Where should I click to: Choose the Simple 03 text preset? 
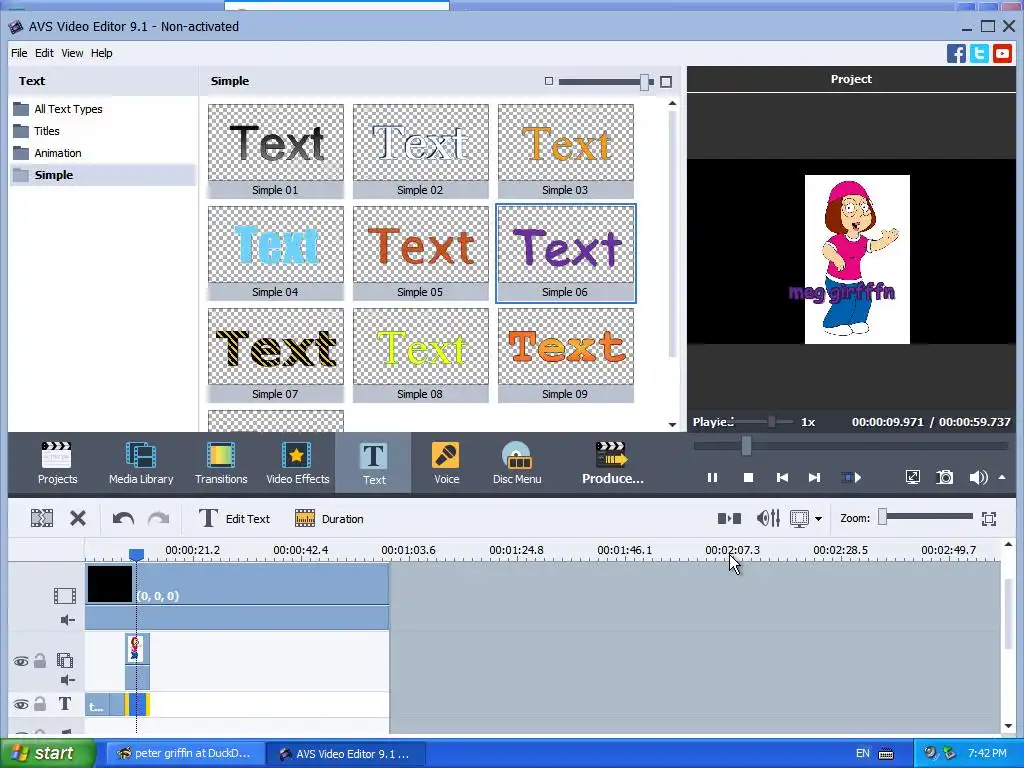click(566, 151)
